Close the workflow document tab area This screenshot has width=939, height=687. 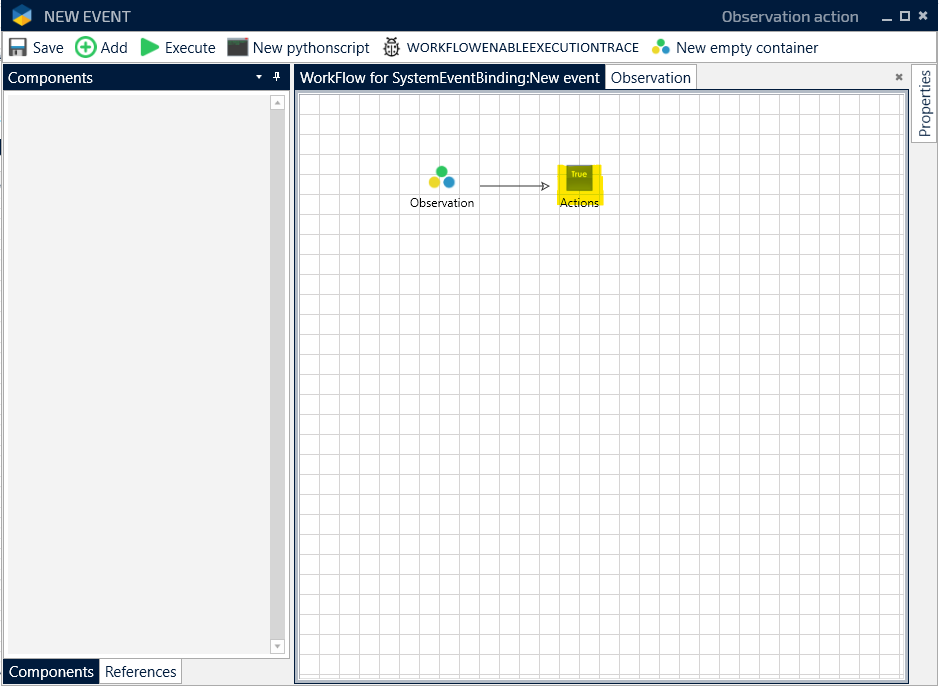coord(898,77)
